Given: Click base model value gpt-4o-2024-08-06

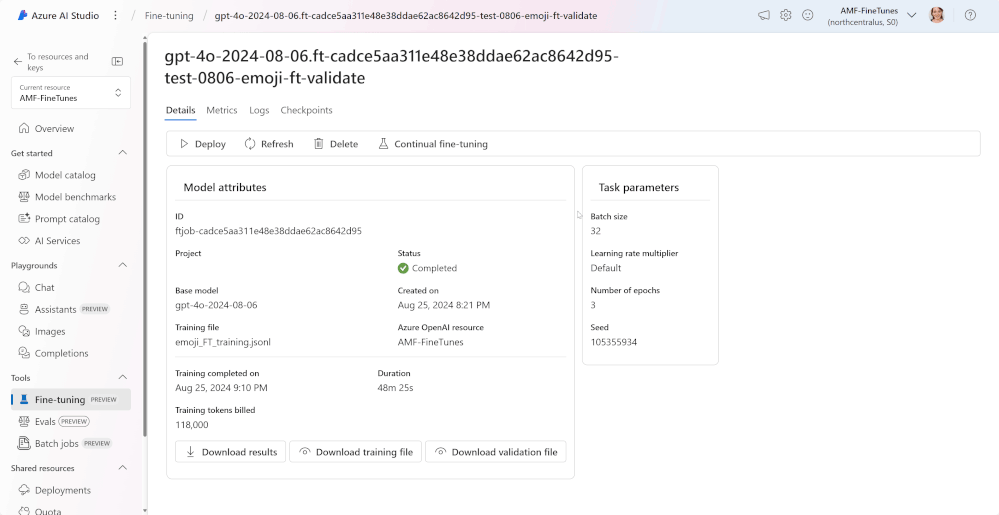Looking at the screenshot, I should pyautogui.click(x=216, y=305).
